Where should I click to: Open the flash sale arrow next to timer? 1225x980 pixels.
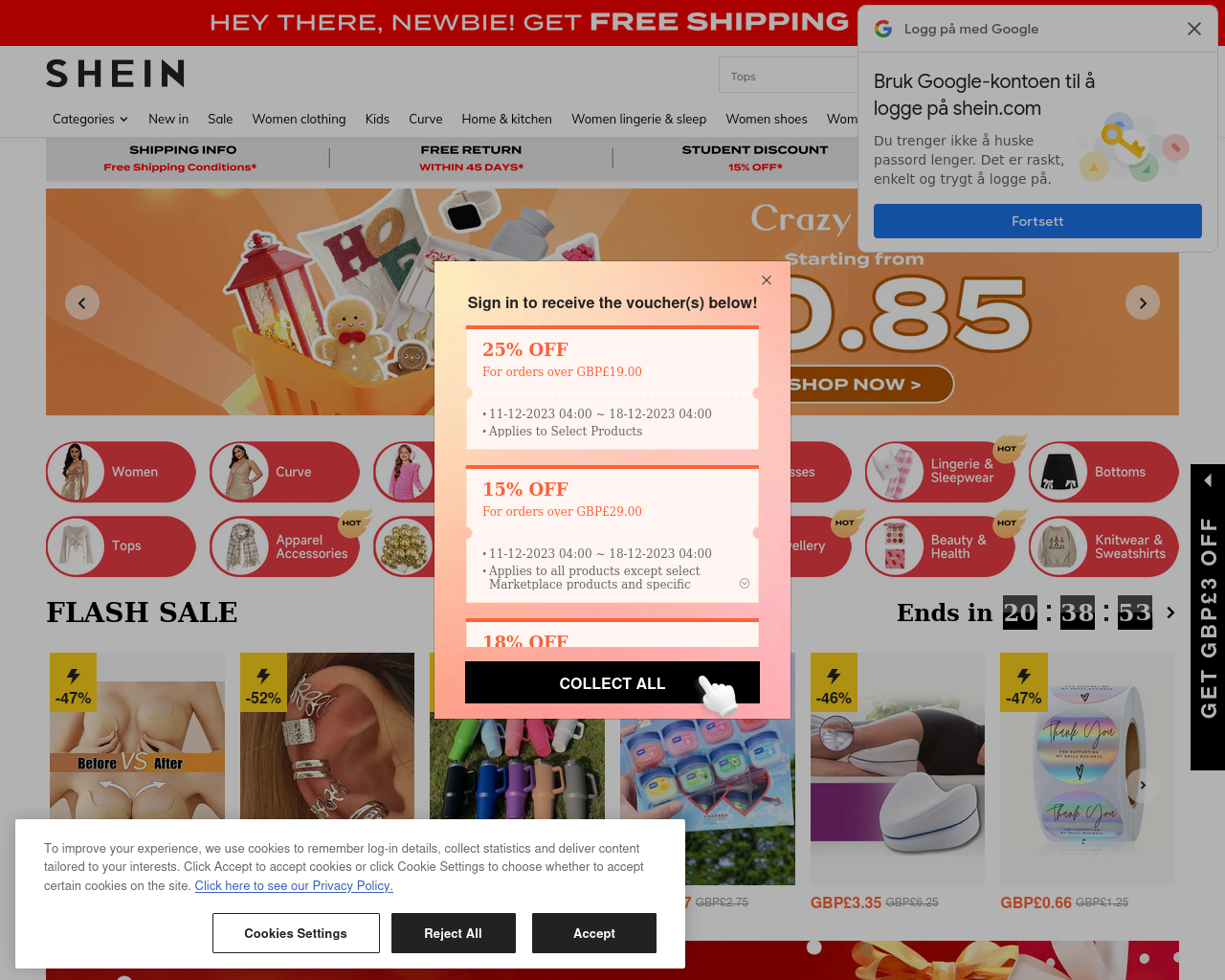point(1170,612)
